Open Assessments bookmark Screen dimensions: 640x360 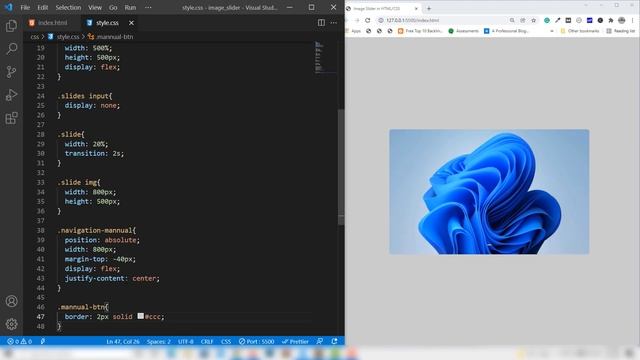(463, 31)
